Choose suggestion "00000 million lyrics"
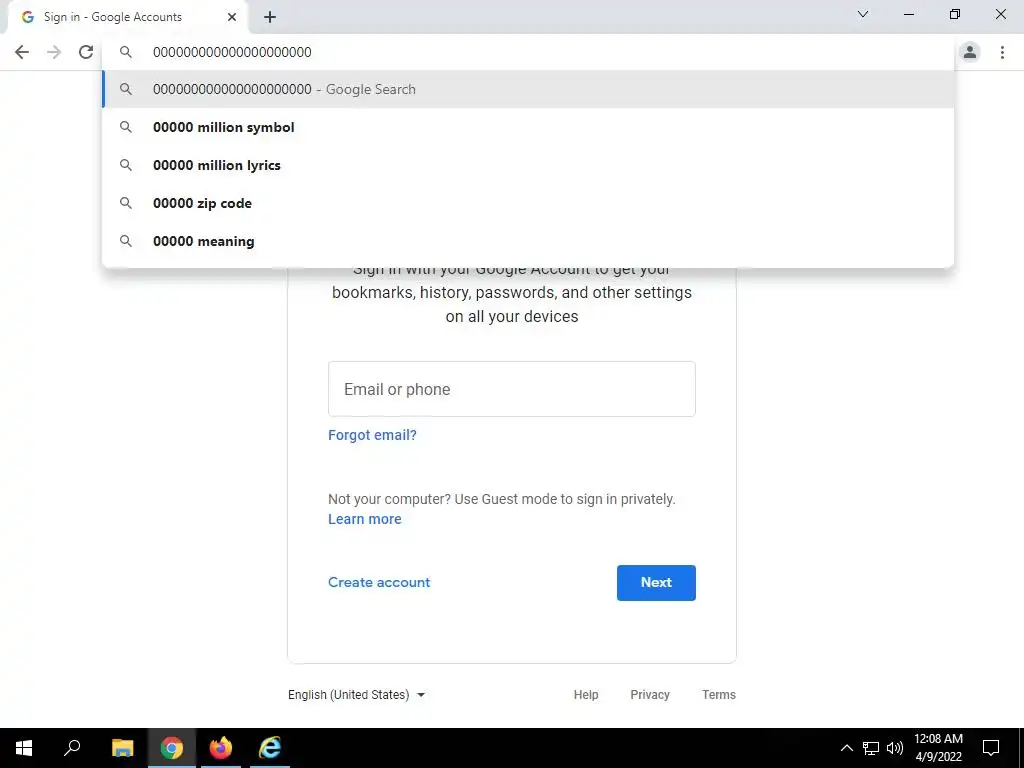The height and width of the screenshot is (768, 1024). [528, 165]
